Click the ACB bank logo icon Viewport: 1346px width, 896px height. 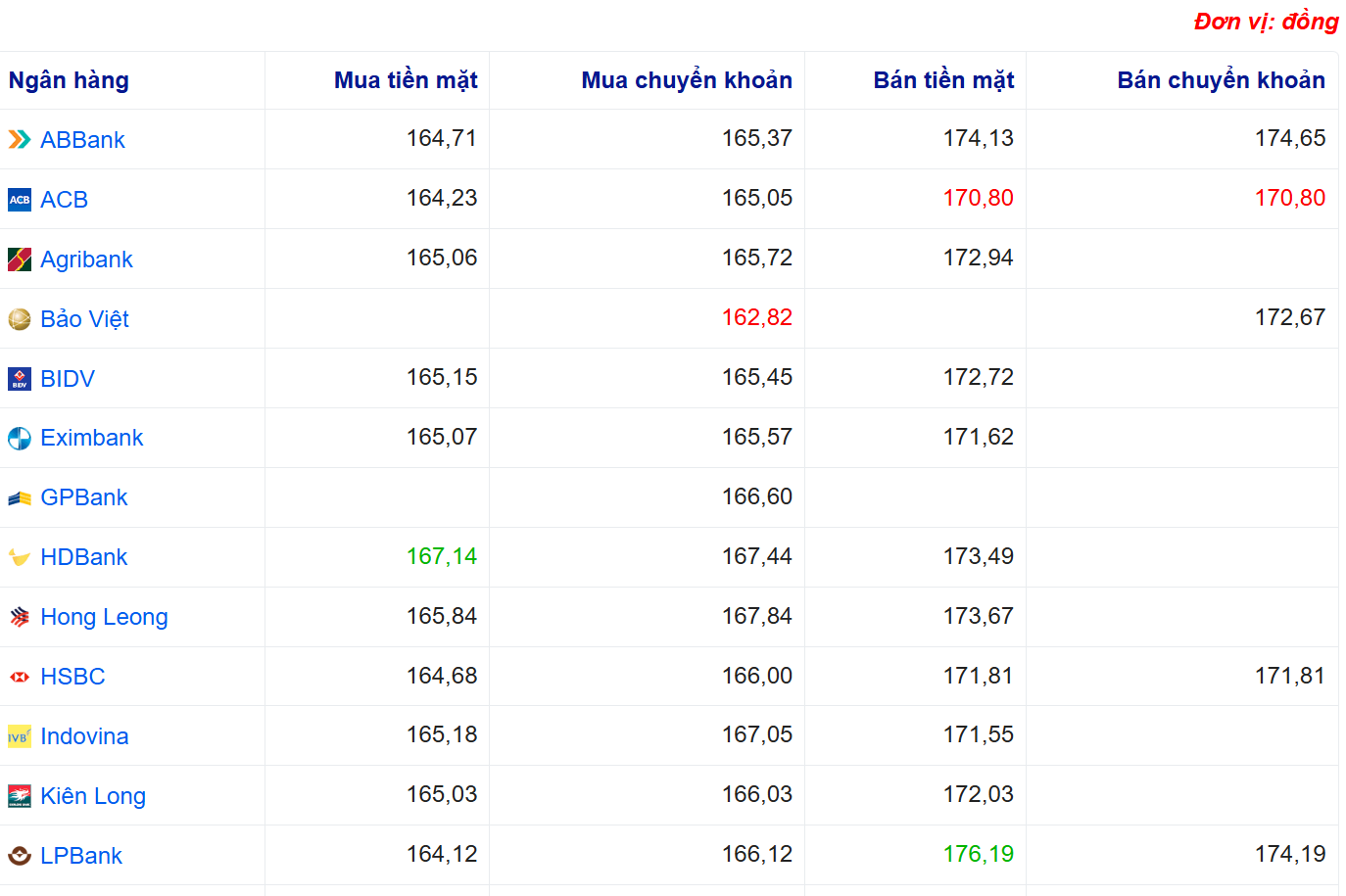coord(20,200)
